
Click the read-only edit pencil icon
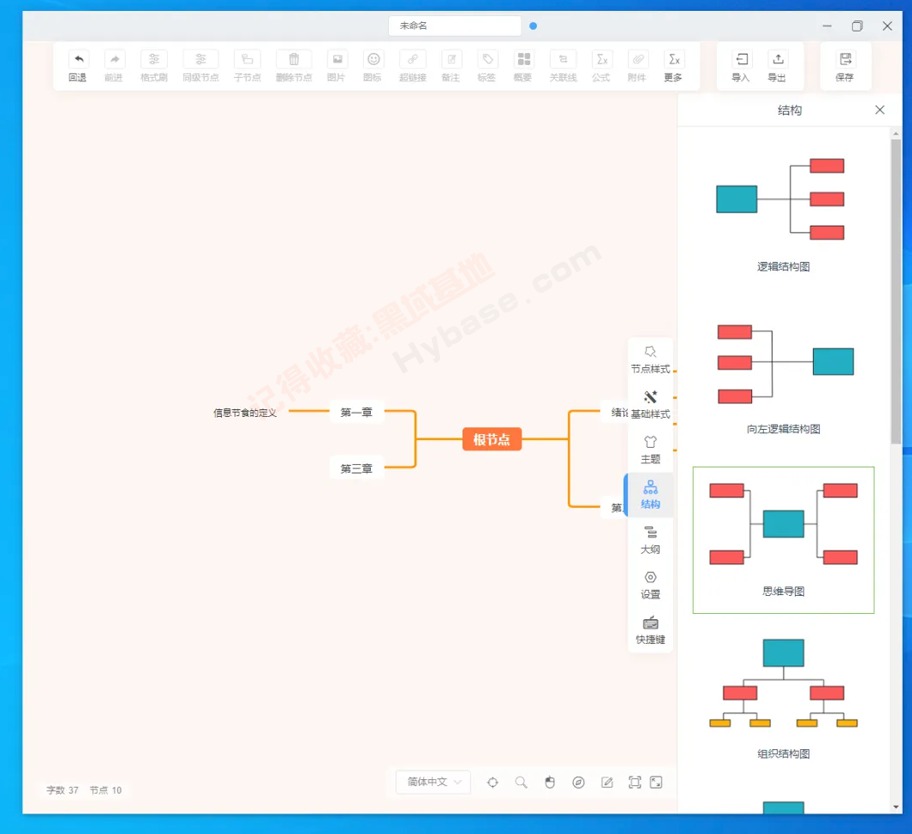pyautogui.click(x=607, y=782)
